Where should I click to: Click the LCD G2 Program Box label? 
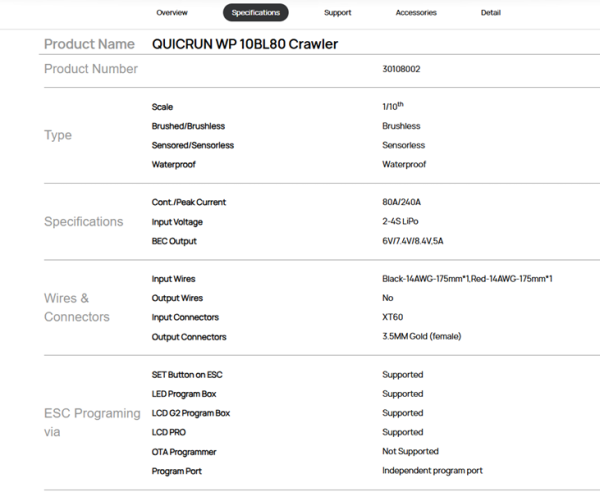191,413
